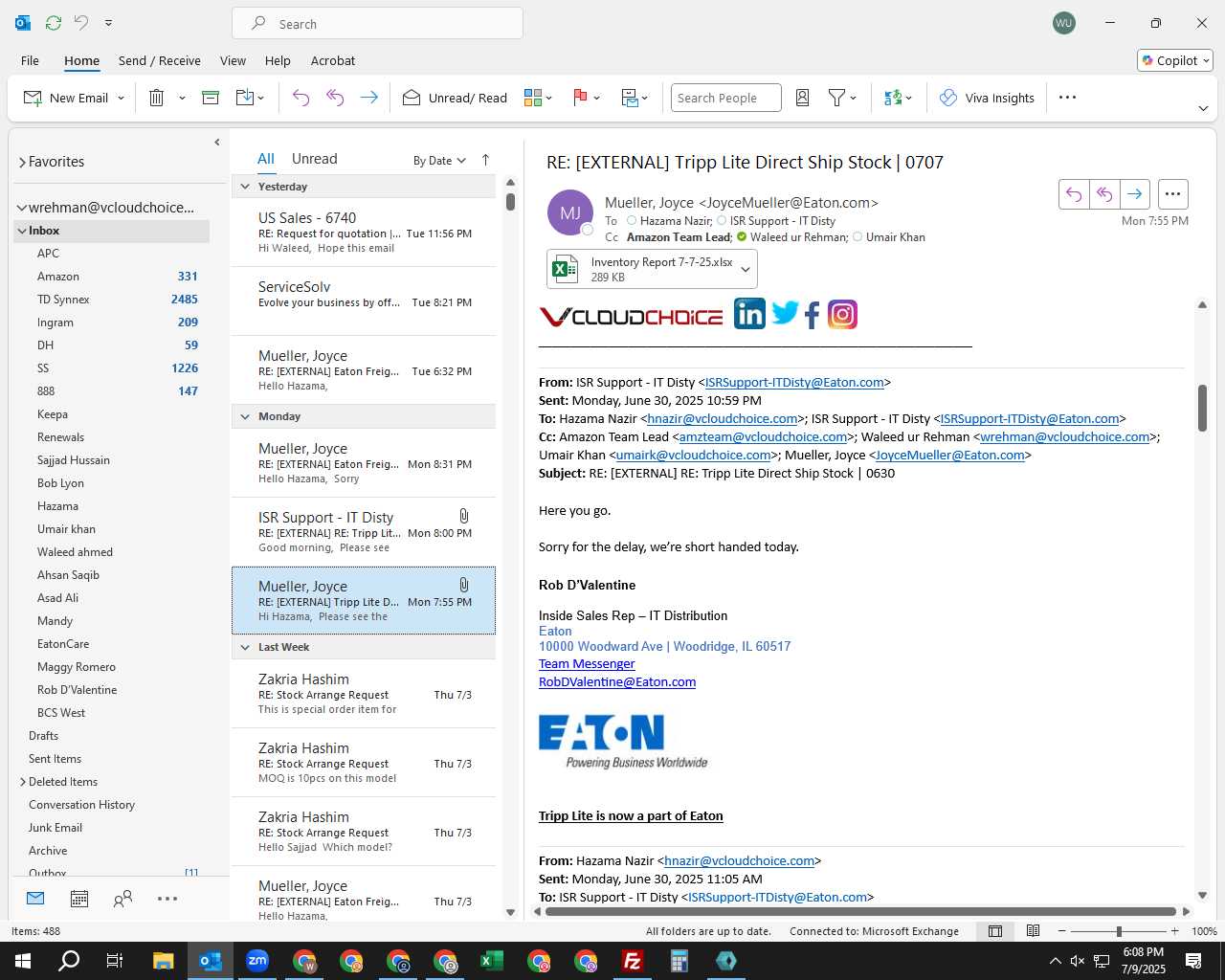Screen dimensions: 1225x980
Task: Click the Search People input field
Action: coord(725,98)
